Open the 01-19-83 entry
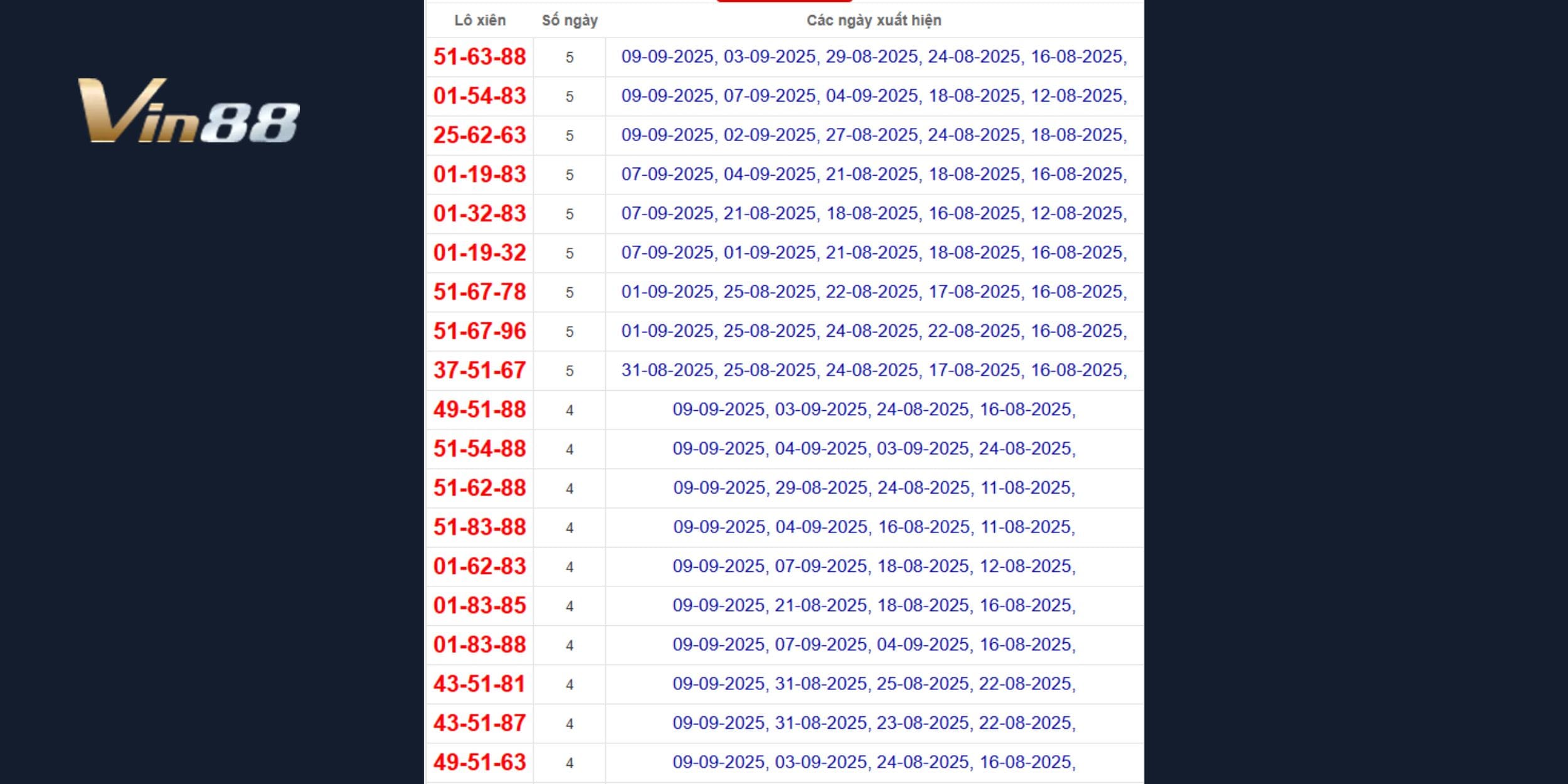The width and height of the screenshot is (1568, 784). 480,174
